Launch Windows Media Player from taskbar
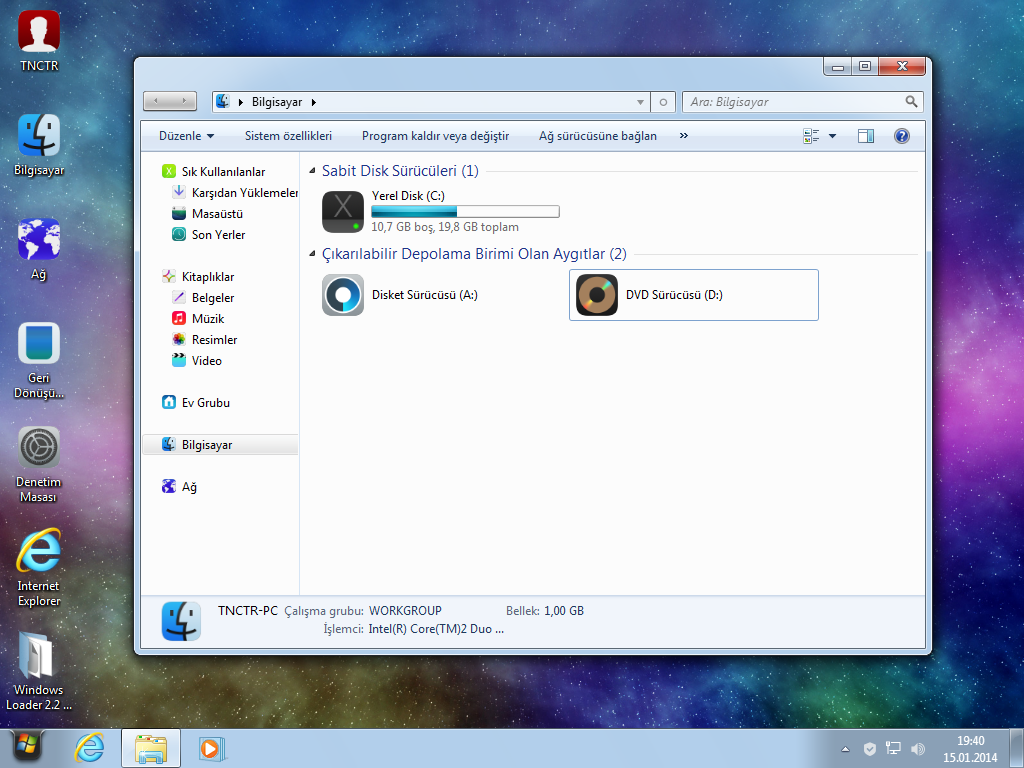This screenshot has height=768, width=1024. pyautogui.click(x=212, y=748)
